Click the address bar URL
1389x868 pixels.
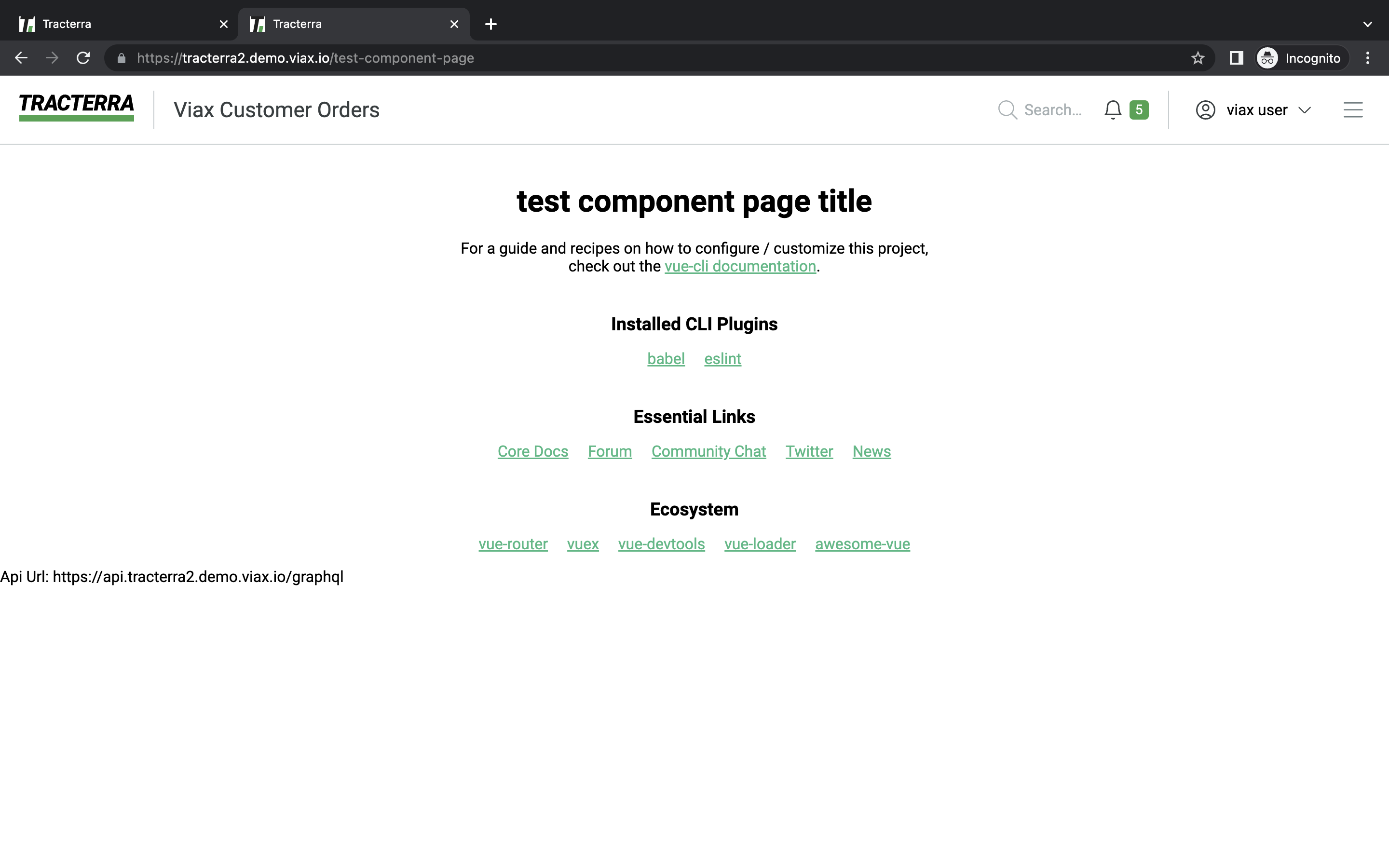(305, 58)
